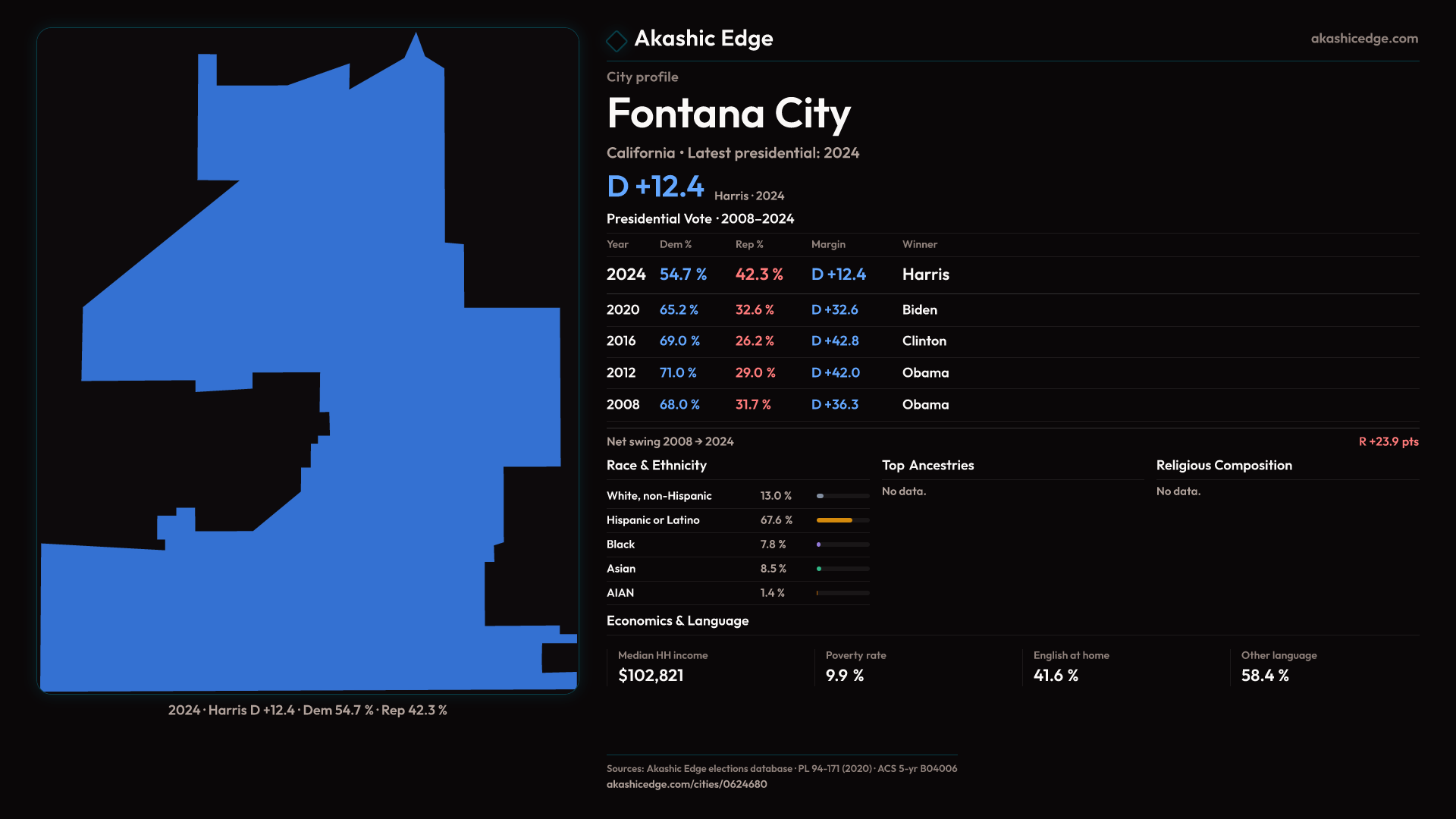Click the R +23.9 pts net swing value
This screenshot has height=819, width=1456.
pyautogui.click(x=1388, y=441)
